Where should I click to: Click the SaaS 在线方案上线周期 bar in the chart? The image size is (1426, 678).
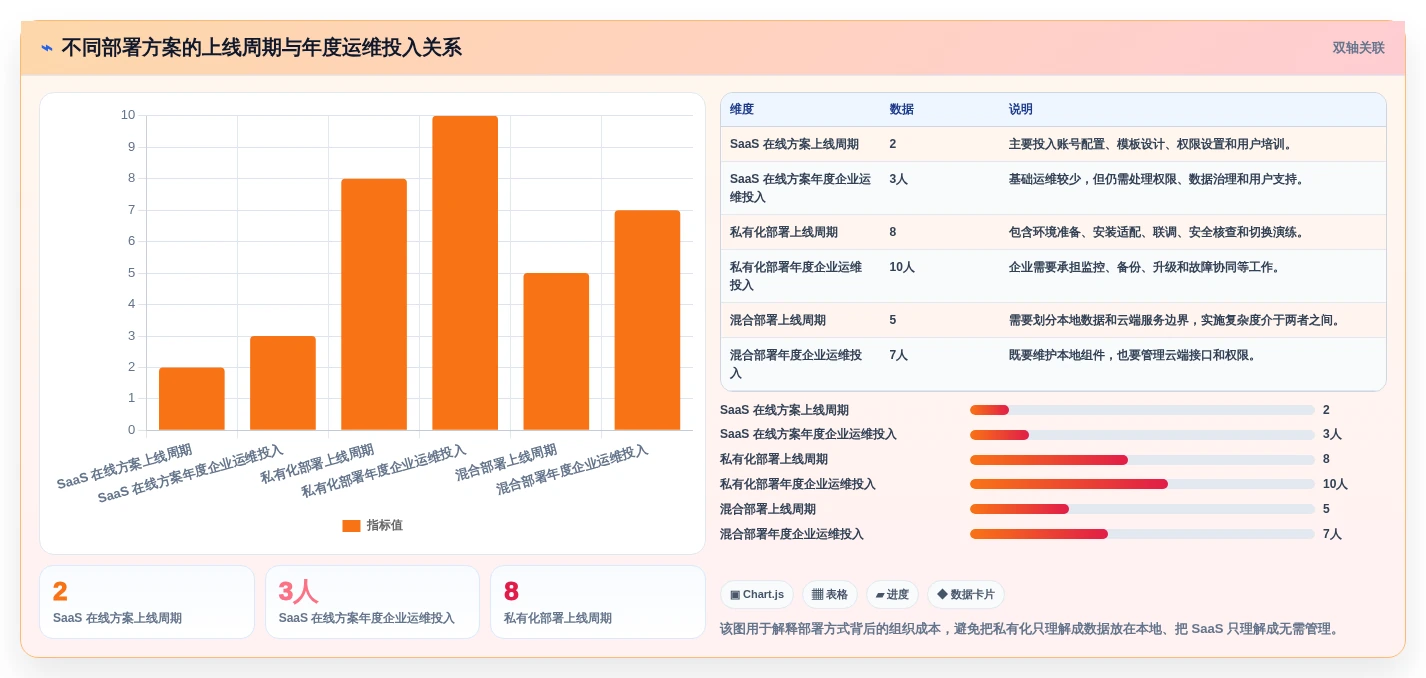tap(192, 399)
